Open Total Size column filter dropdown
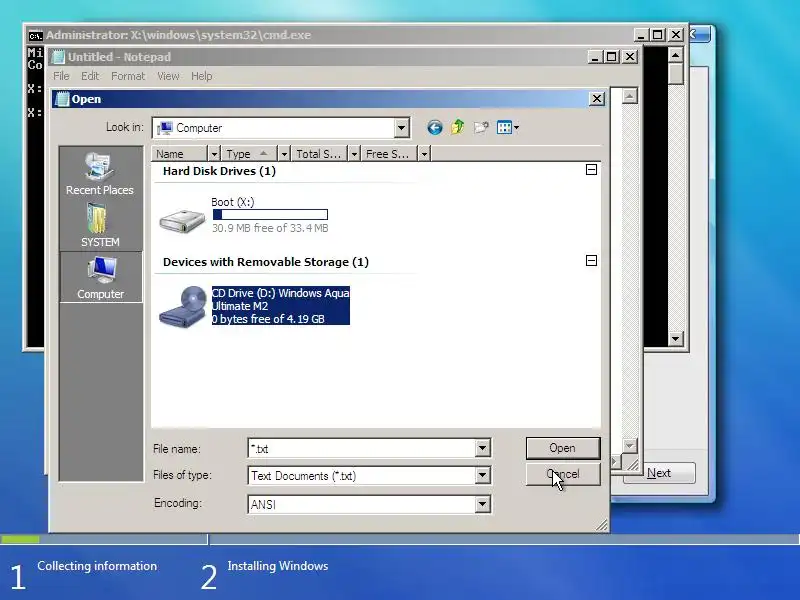This screenshot has height=600, width=800. point(354,154)
